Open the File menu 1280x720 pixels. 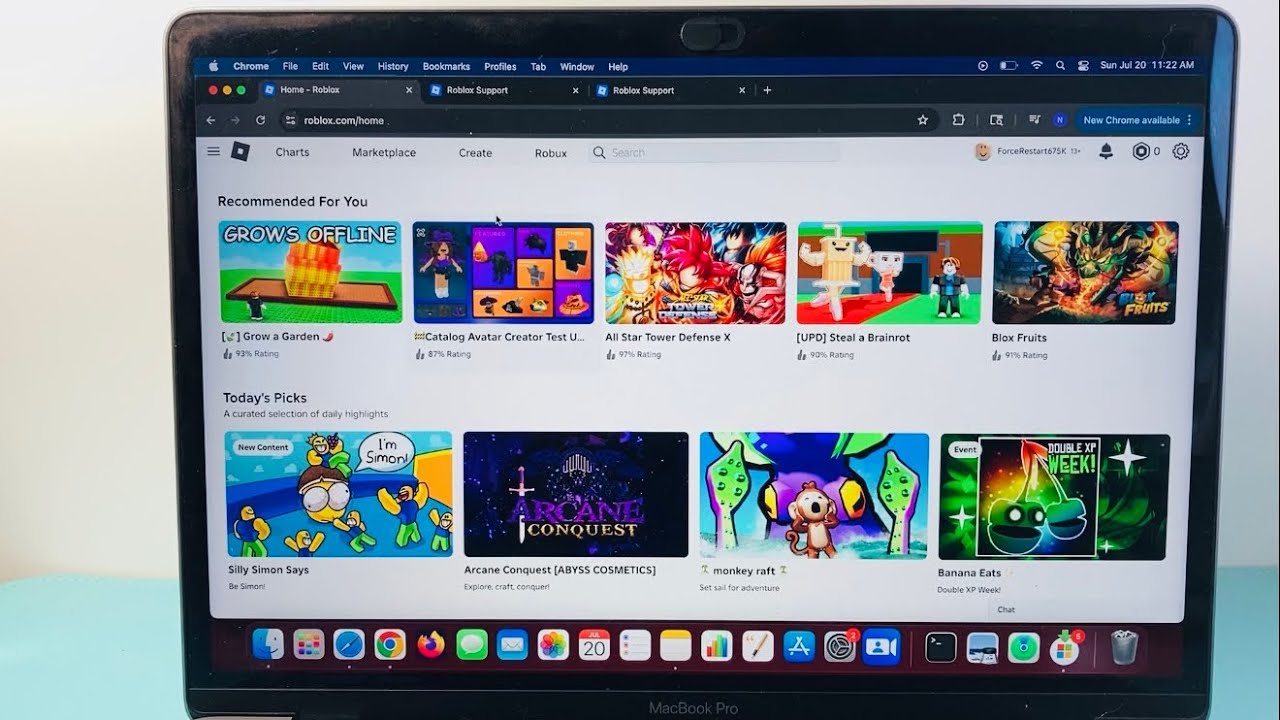pos(290,66)
